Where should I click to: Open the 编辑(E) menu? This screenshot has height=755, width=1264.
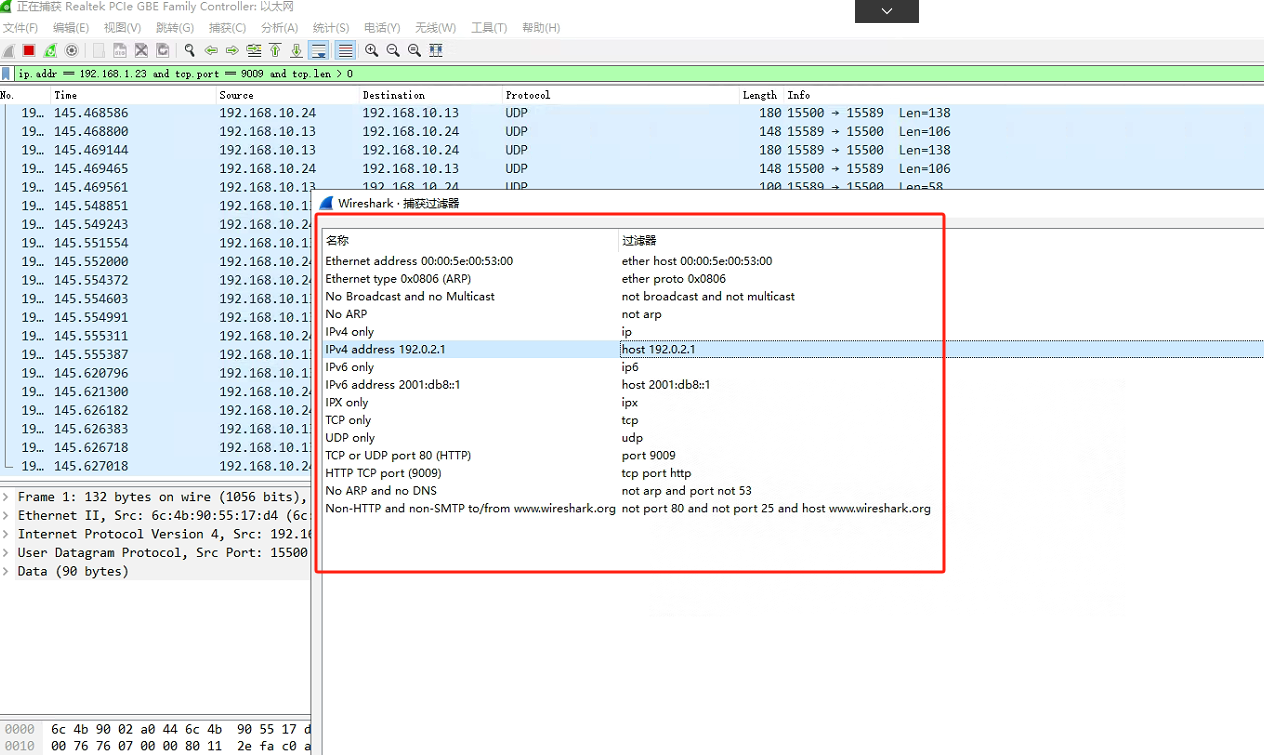pos(71,28)
